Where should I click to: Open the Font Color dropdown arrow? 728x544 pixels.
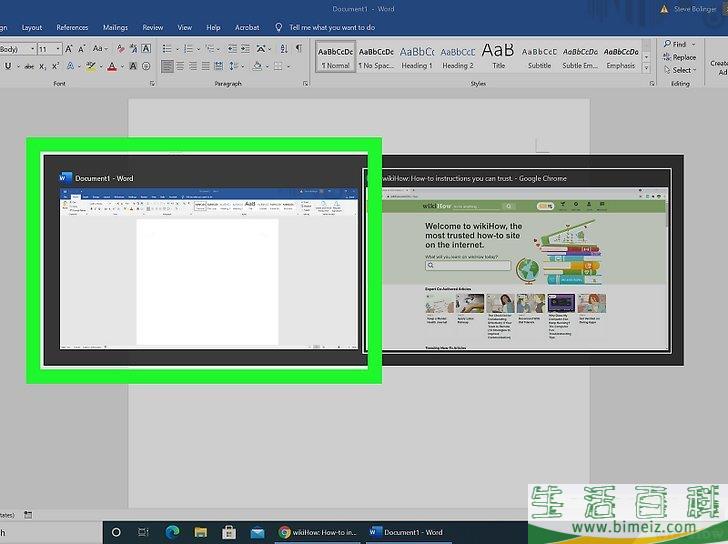[x=122, y=66]
